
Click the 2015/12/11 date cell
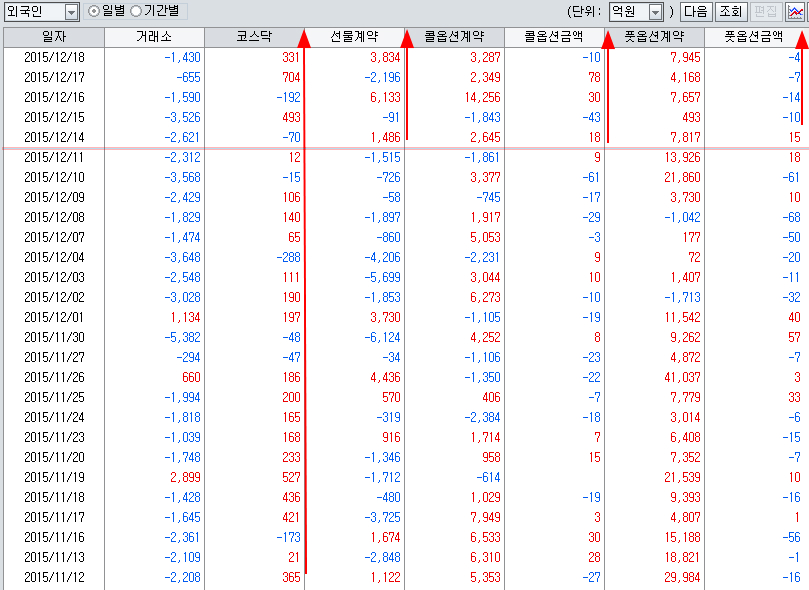click(x=53, y=157)
